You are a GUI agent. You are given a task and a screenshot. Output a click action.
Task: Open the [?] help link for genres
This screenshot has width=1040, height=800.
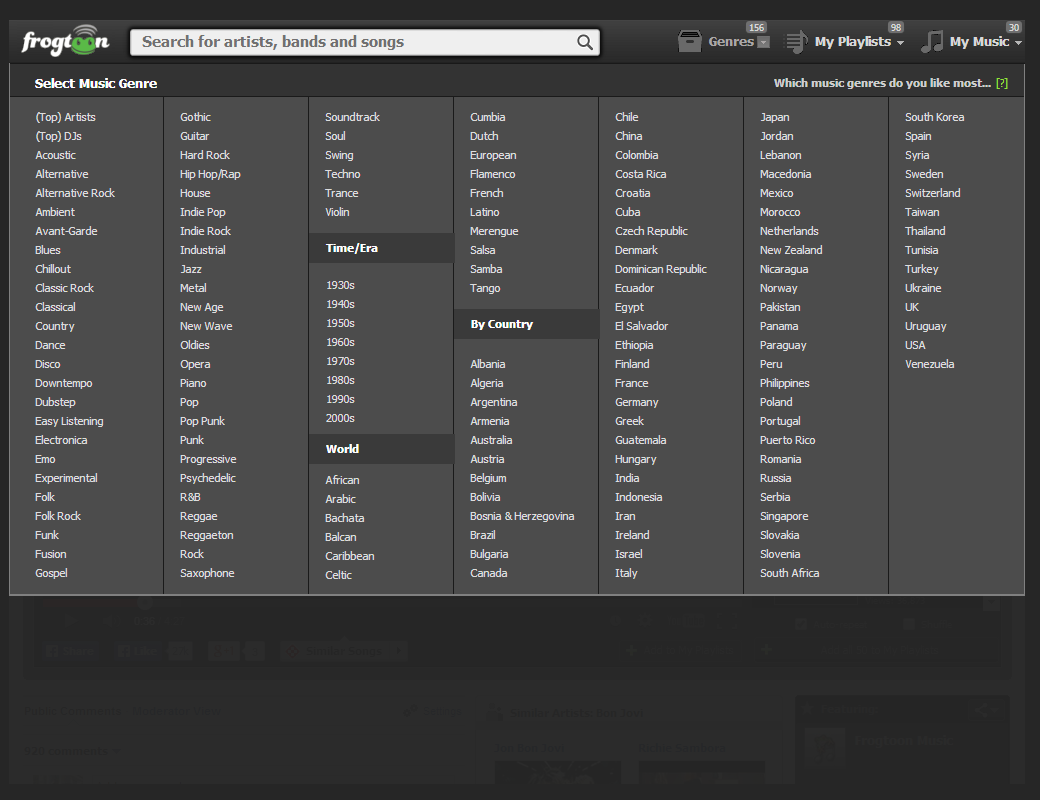click(1002, 84)
